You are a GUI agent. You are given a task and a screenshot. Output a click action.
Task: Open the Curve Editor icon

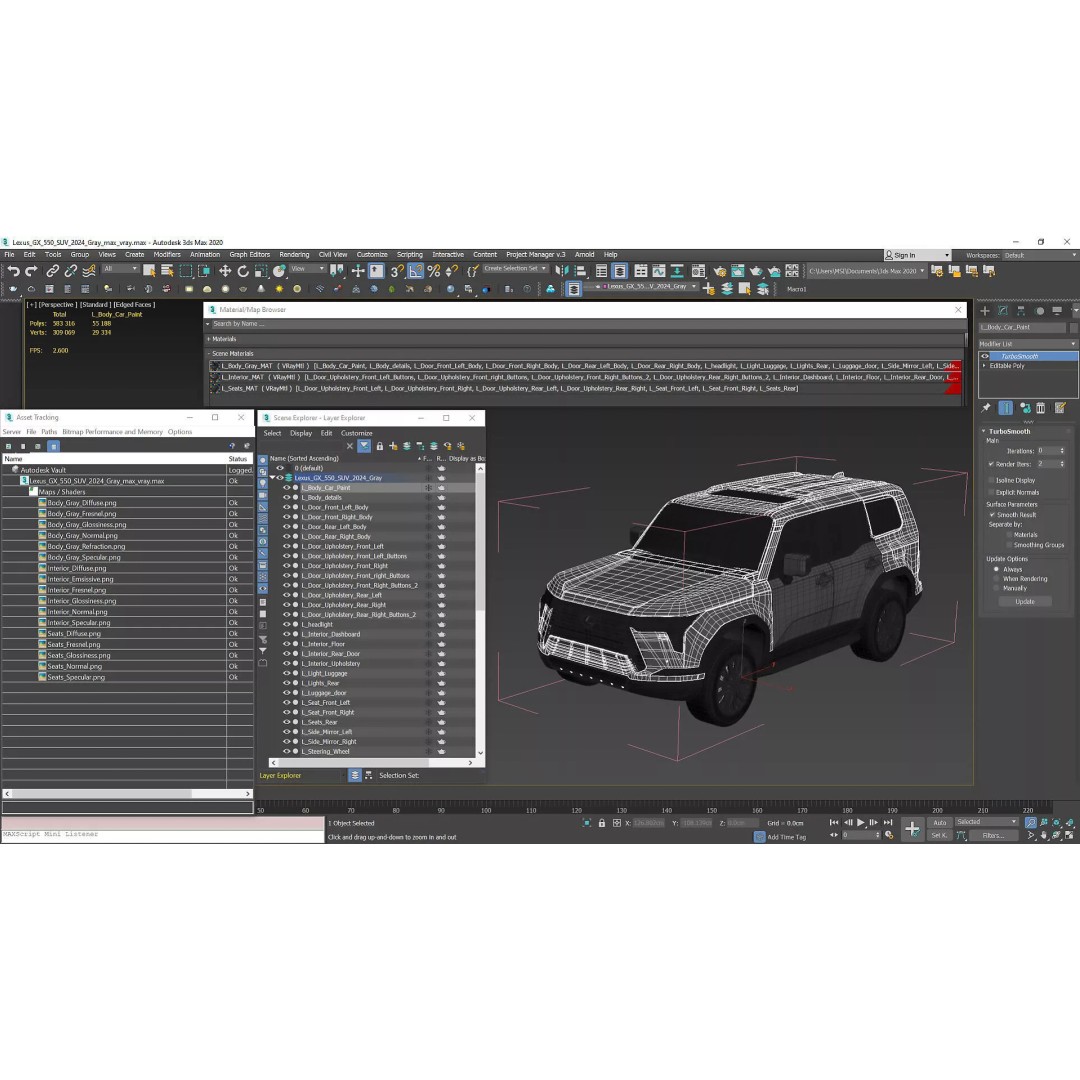coord(659,271)
